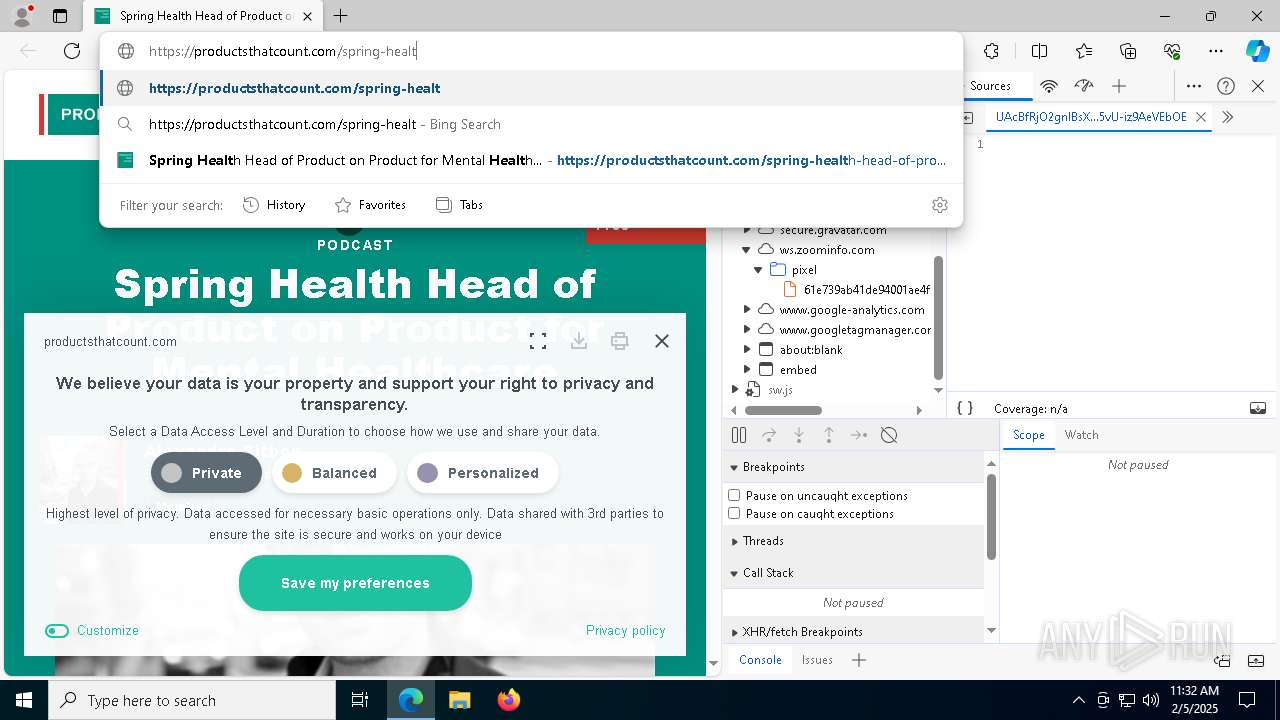This screenshot has width=1280, height=720.
Task: Select the Balanced data access level
Action: 334,473
